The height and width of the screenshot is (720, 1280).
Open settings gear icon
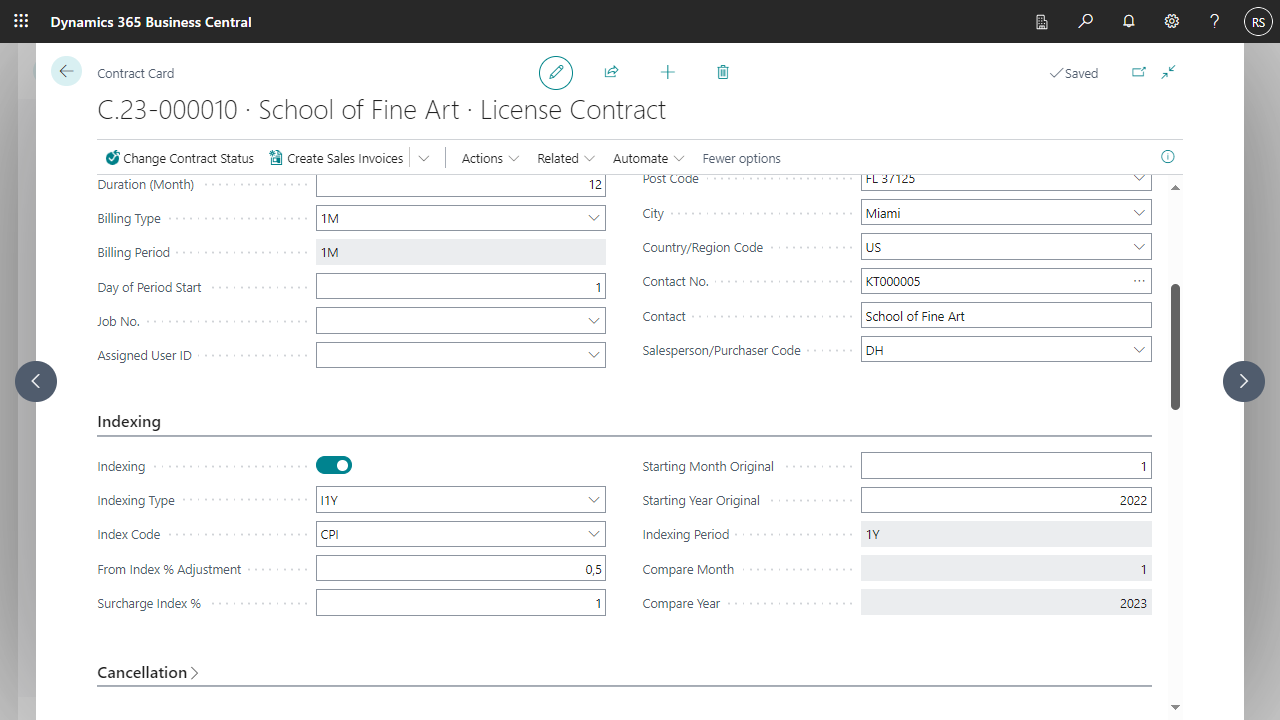(x=1171, y=21)
